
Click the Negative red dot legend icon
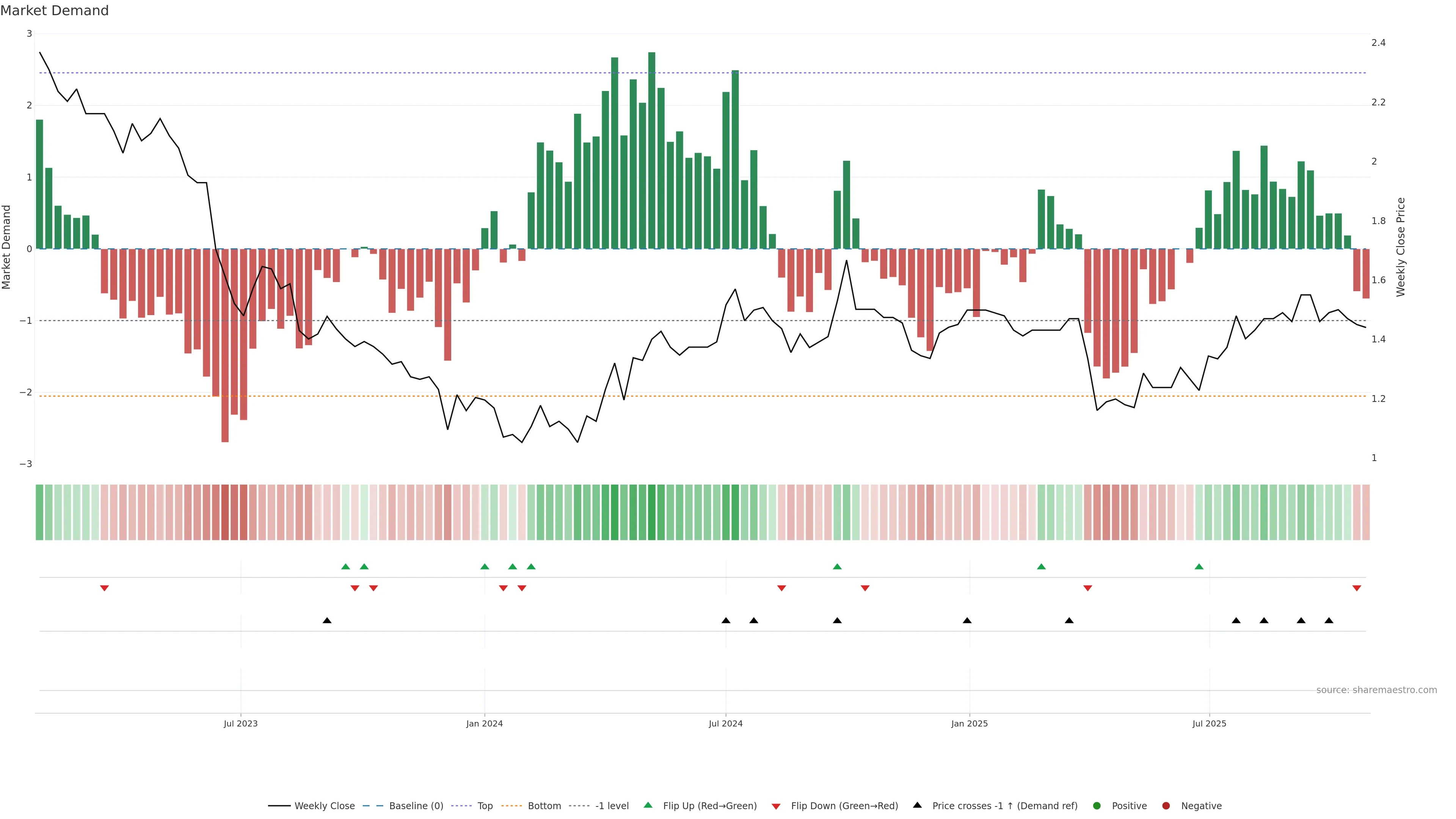click(1166, 806)
